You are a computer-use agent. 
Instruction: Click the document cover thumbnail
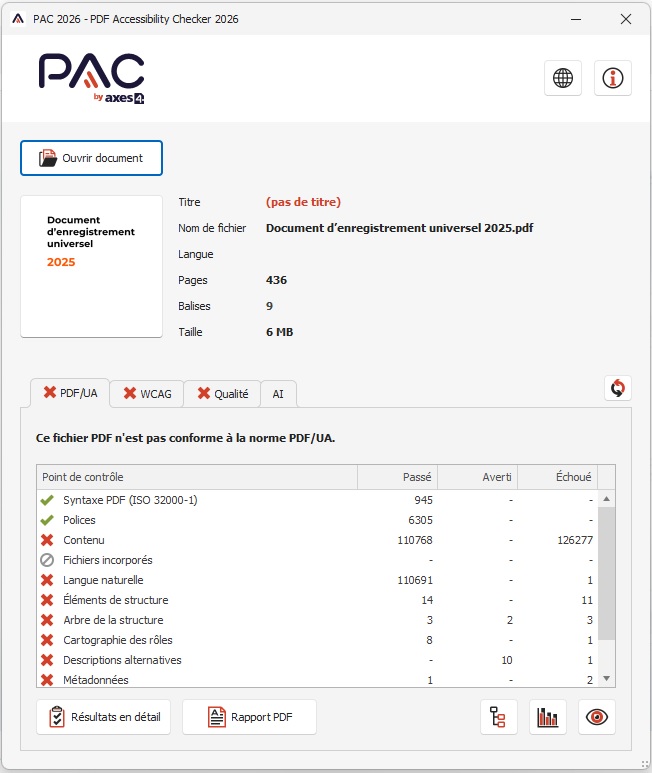click(x=91, y=266)
